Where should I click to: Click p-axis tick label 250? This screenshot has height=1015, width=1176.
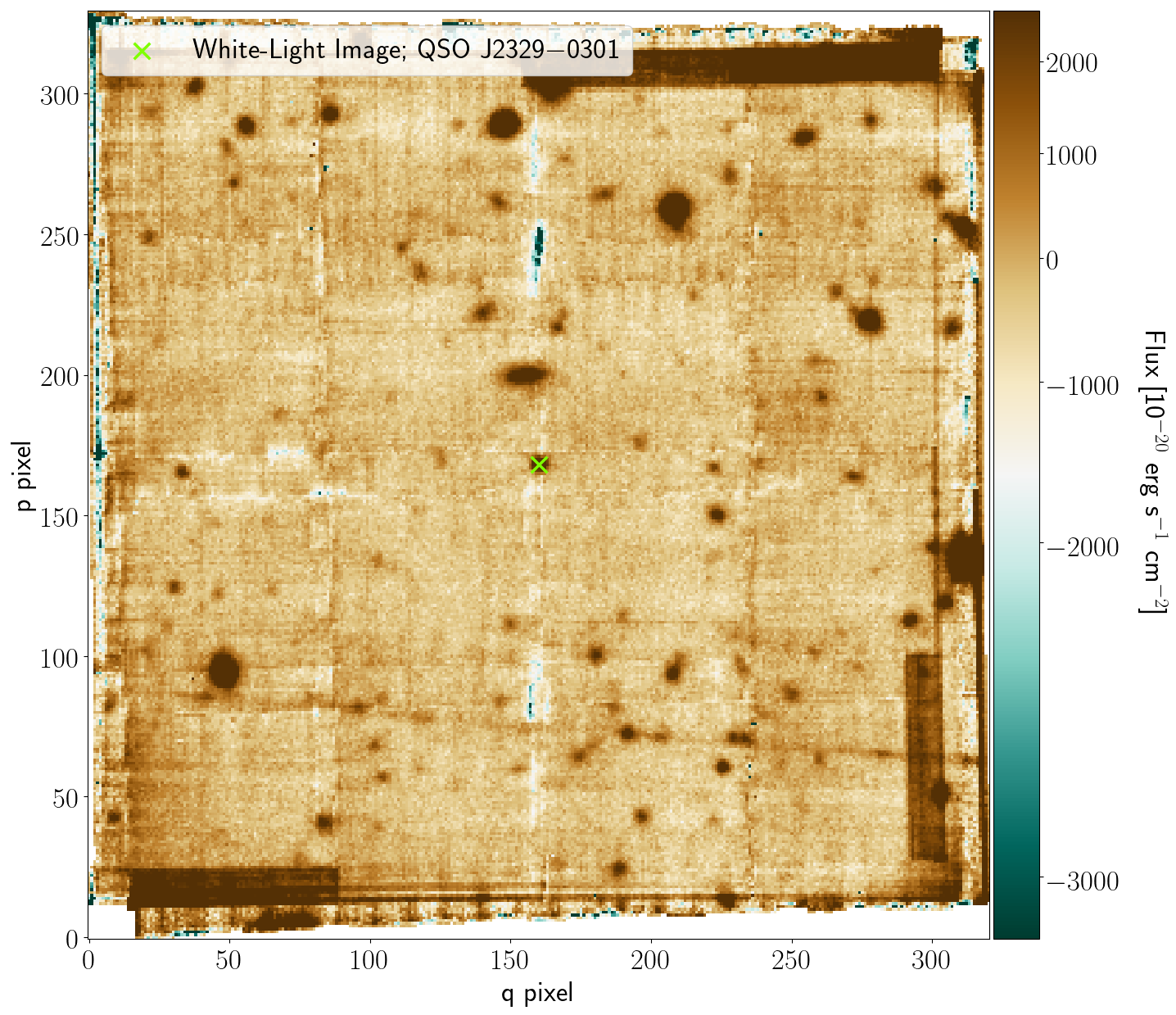59,235
